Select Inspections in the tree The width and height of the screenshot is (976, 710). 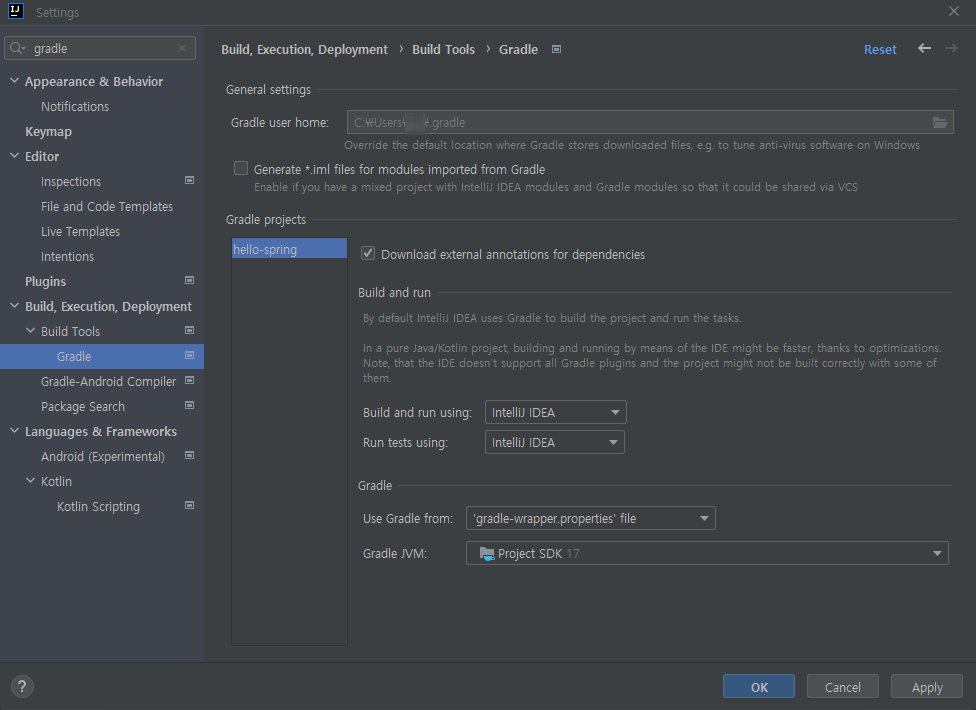71,182
